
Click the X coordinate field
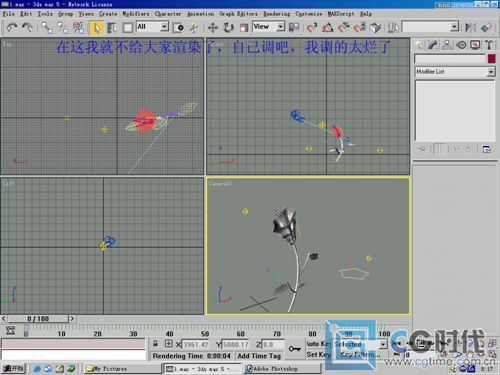tap(196, 344)
